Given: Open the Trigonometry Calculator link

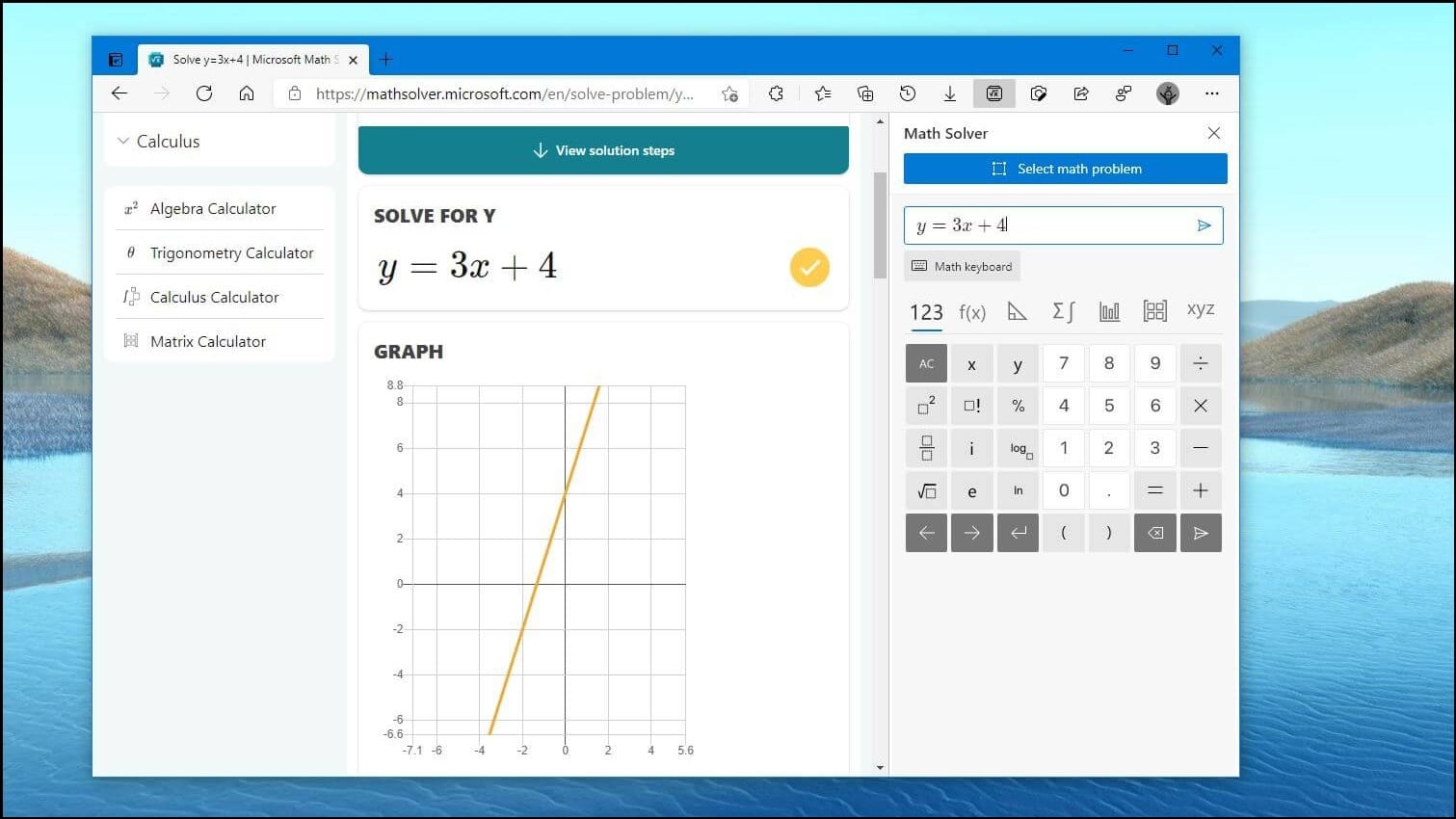Looking at the screenshot, I should click(x=231, y=253).
